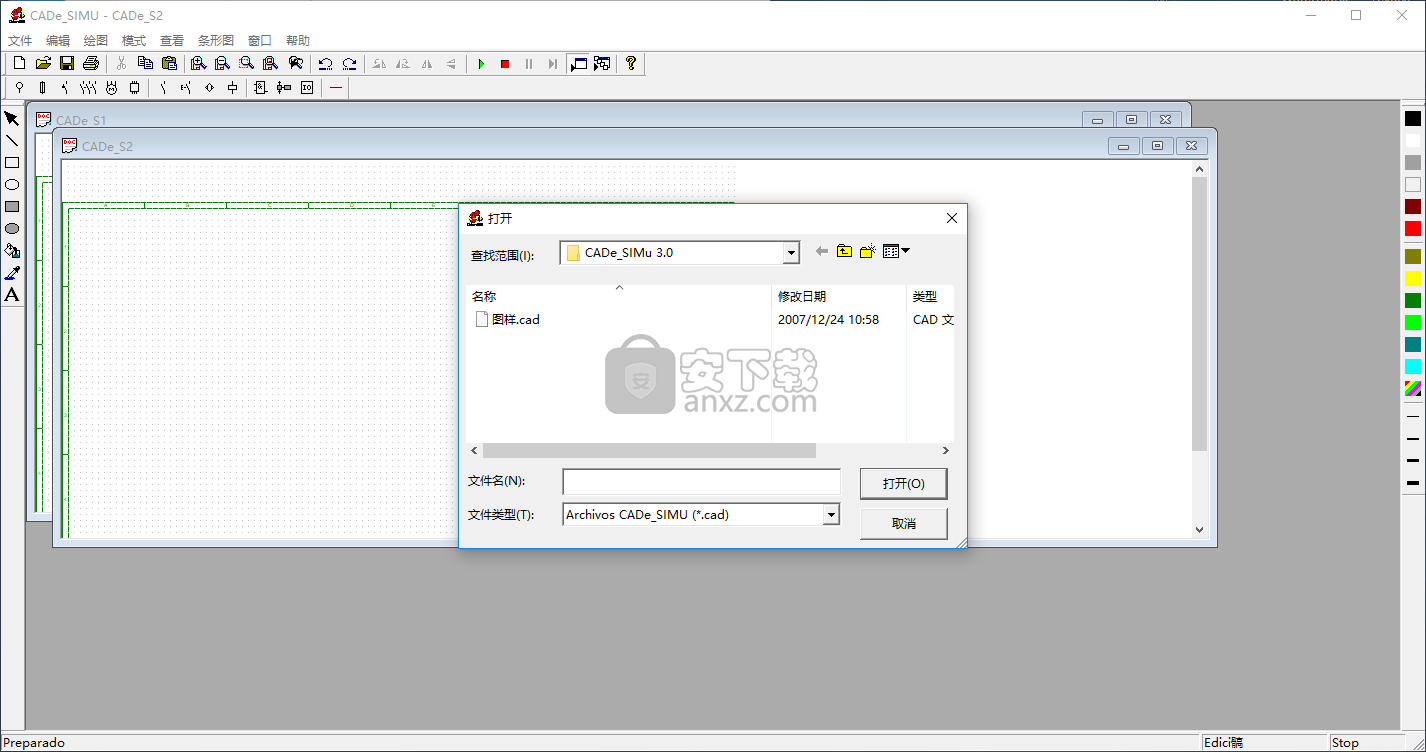Pick the bright red color swatch

tap(1413, 228)
